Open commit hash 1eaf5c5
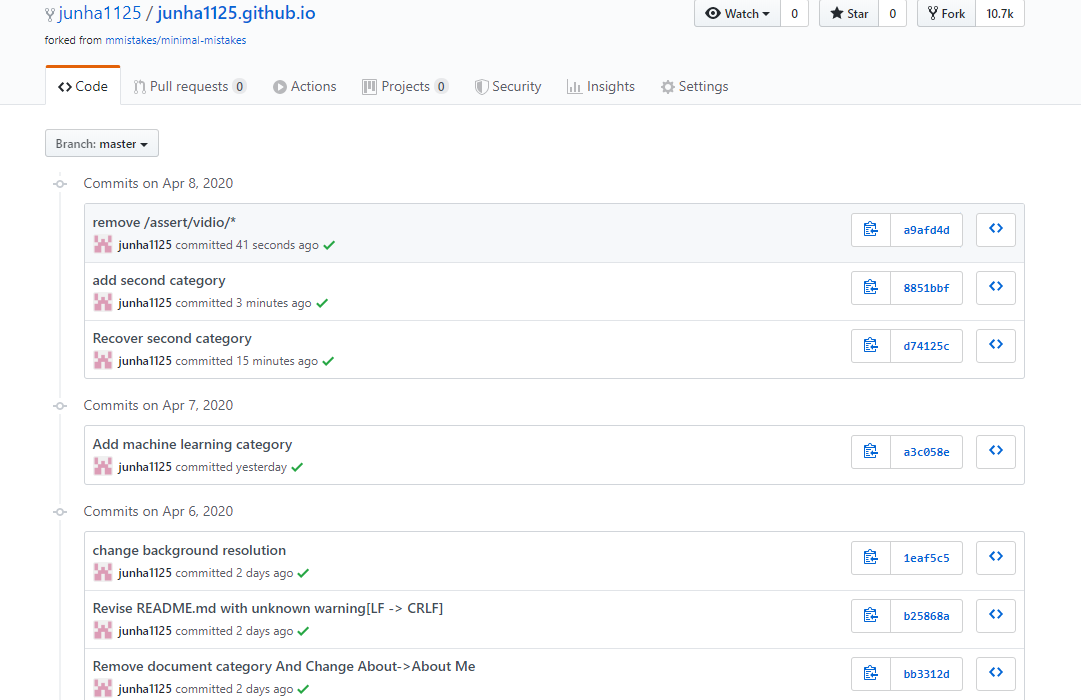 click(927, 558)
